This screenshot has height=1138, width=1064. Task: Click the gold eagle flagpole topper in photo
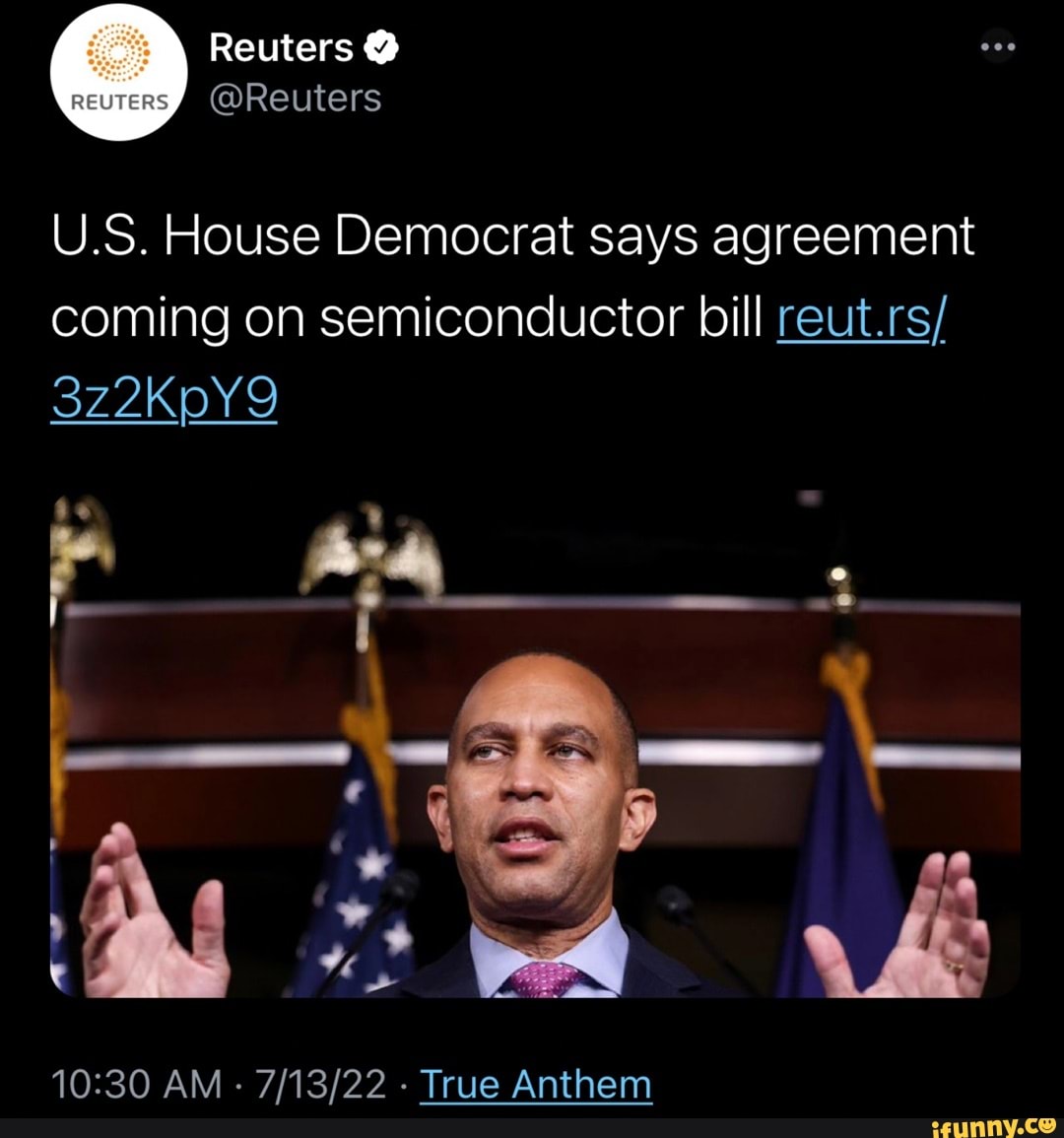point(371,552)
